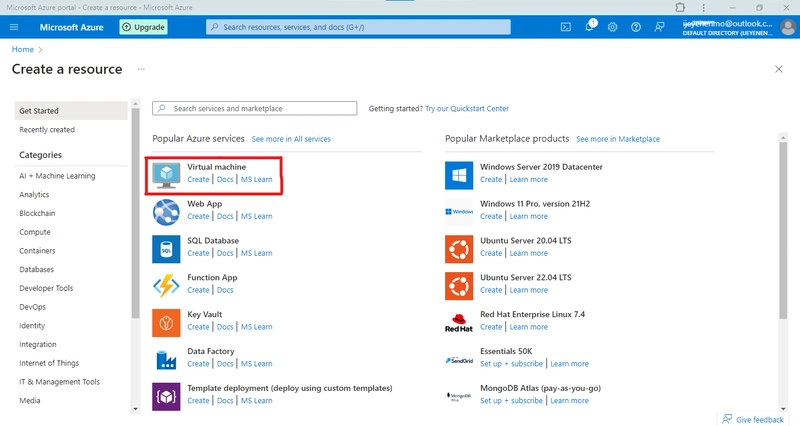Click the browser extensions puzzle icon

680,7
